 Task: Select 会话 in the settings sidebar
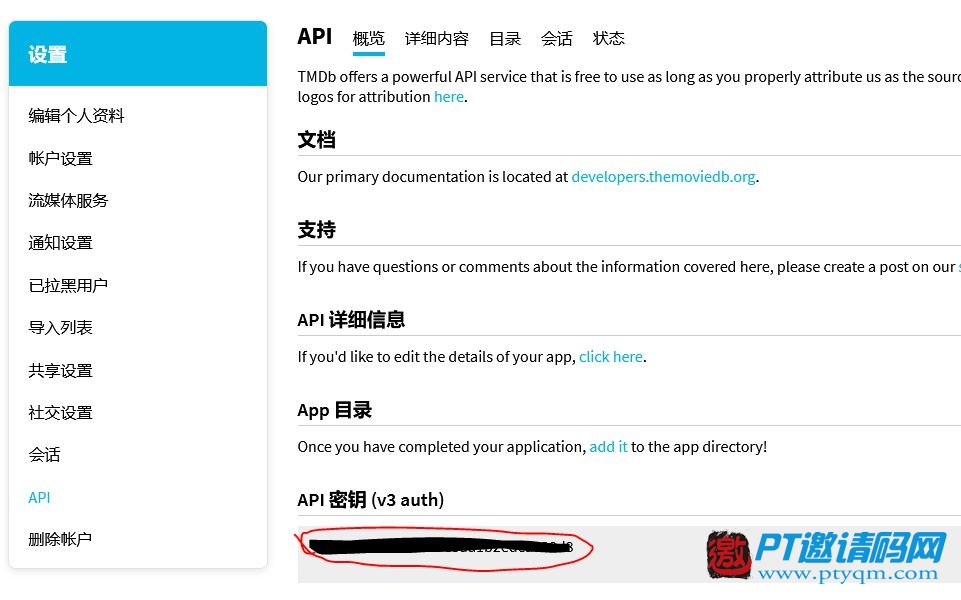44,455
